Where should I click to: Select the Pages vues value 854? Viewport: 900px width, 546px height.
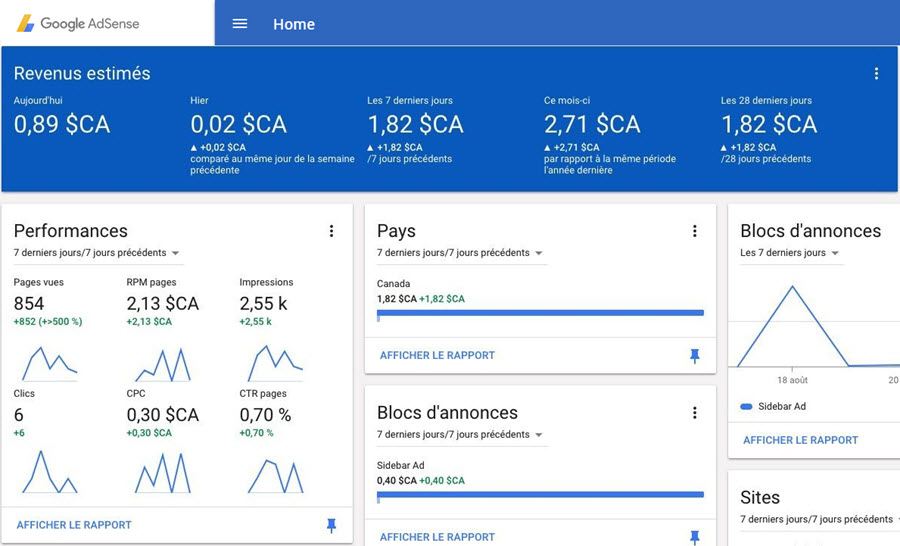29,303
